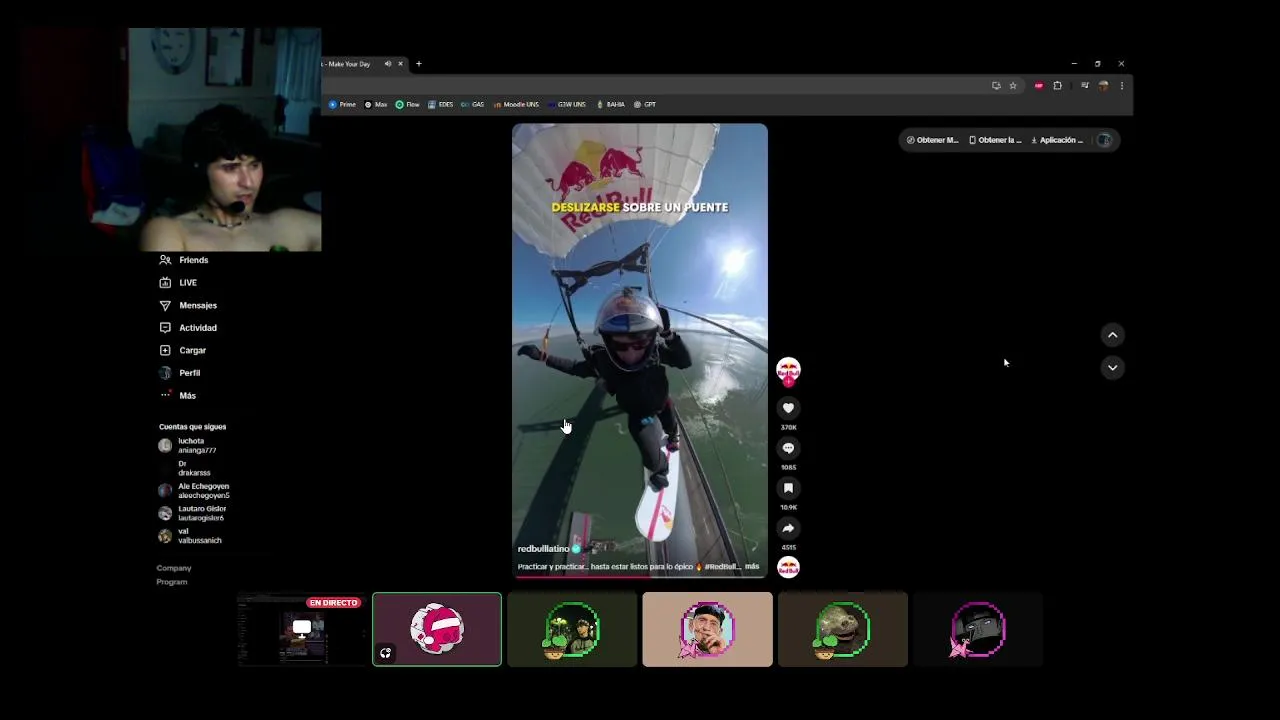The image size is (1280, 720).
Task: Open followed account valbussanich
Action: (x=190, y=536)
